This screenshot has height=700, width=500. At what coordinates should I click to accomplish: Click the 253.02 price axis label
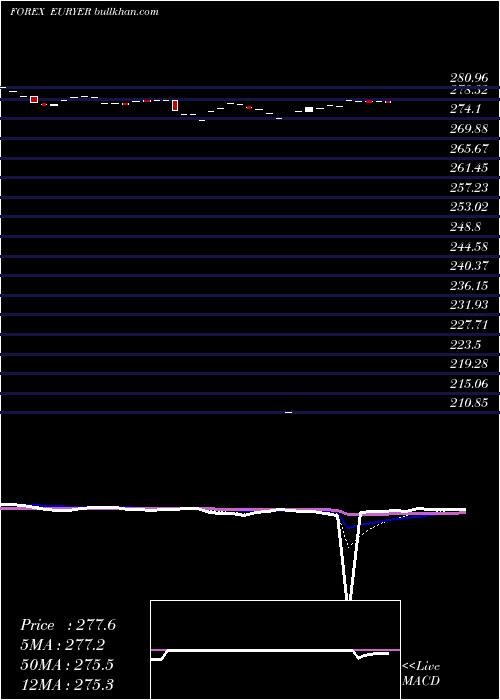pyautogui.click(x=469, y=208)
